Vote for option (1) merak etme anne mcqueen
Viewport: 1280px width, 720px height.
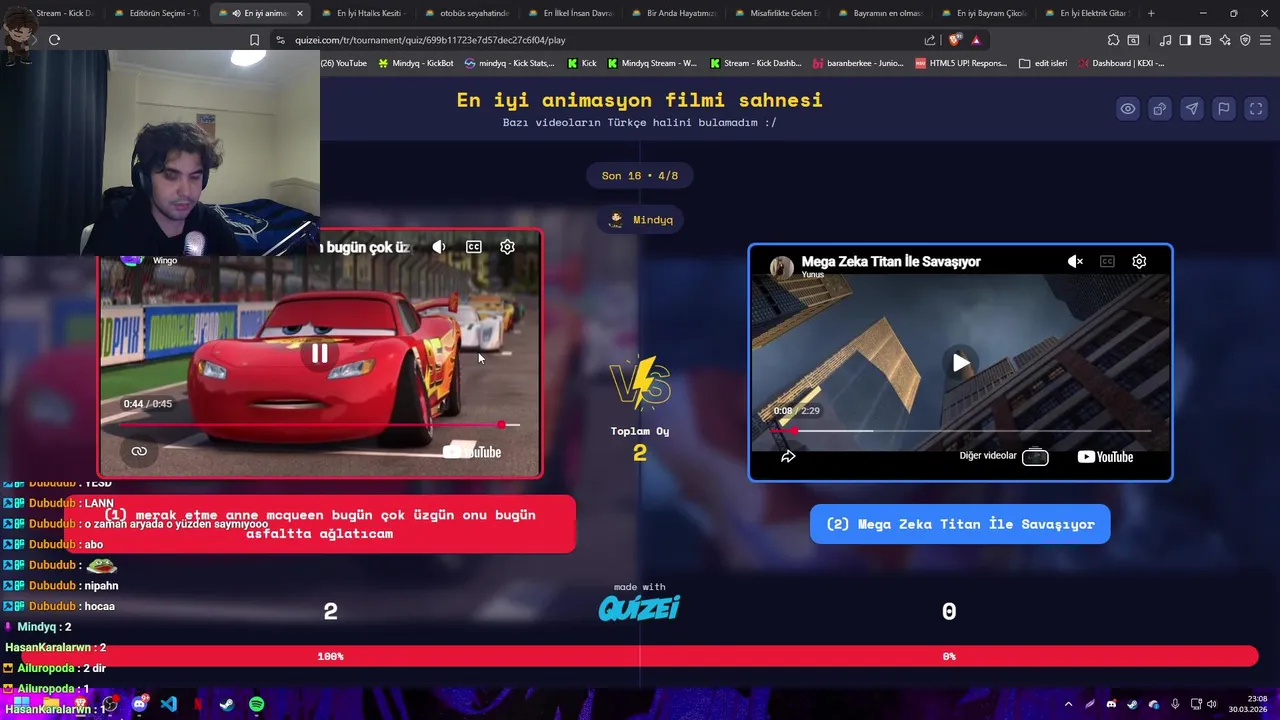coord(320,524)
